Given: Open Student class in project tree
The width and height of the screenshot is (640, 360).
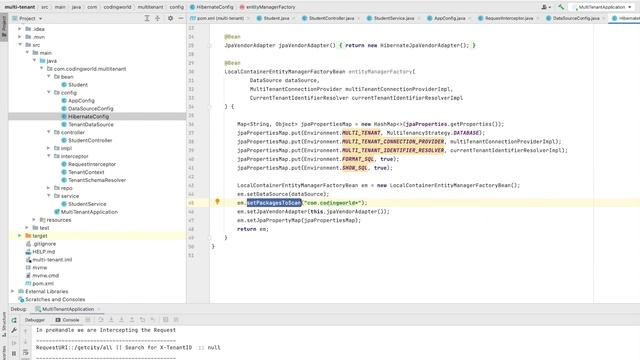Looking at the screenshot, I should 78,84.
